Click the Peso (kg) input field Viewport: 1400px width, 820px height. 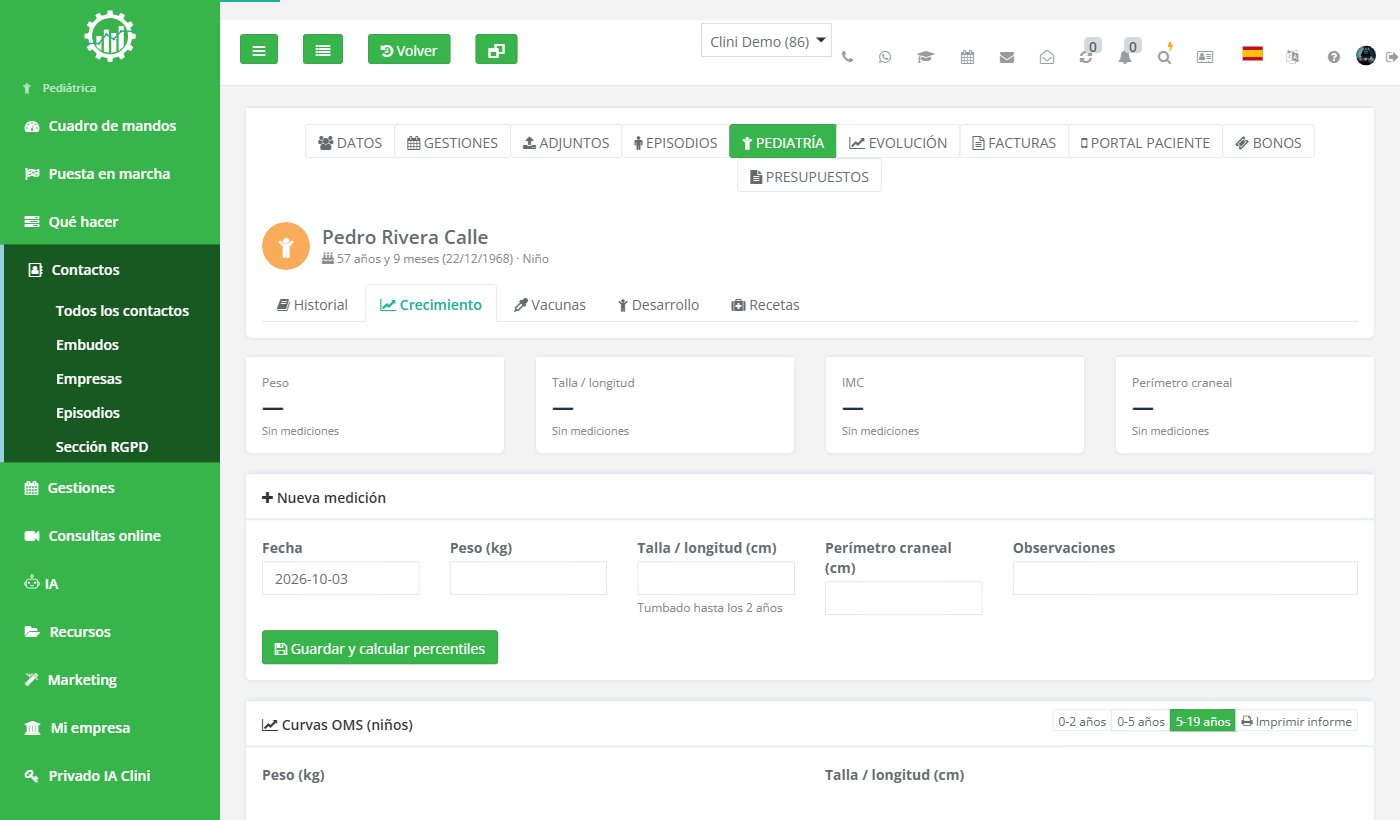tap(528, 578)
